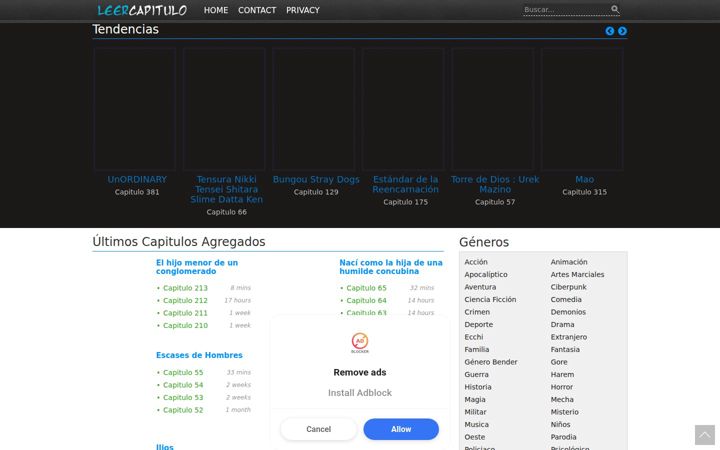Open Torre de Dios : Urek Mazino link
The height and width of the screenshot is (450, 720).
495,185
